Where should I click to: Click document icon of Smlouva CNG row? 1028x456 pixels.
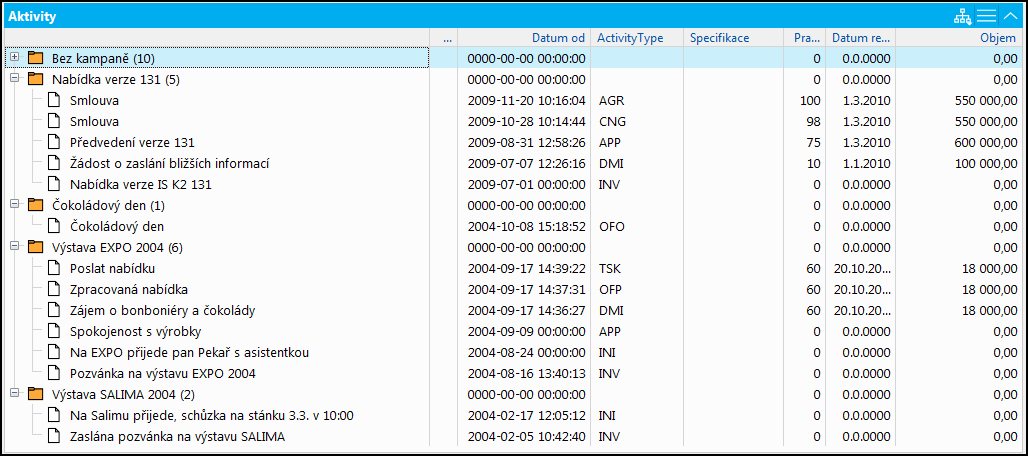pos(54,122)
